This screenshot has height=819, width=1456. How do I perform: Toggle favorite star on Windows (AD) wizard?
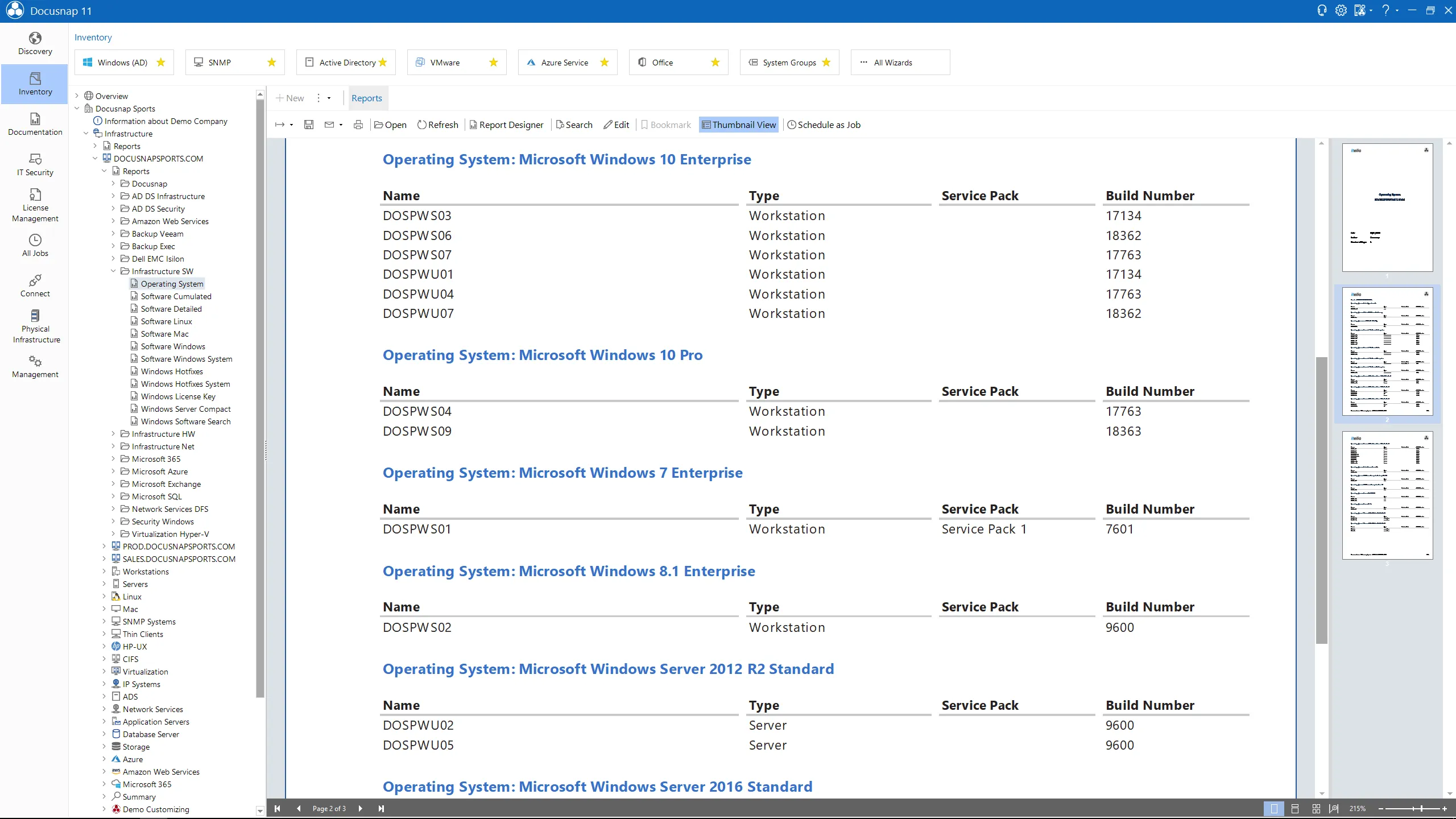161,63
